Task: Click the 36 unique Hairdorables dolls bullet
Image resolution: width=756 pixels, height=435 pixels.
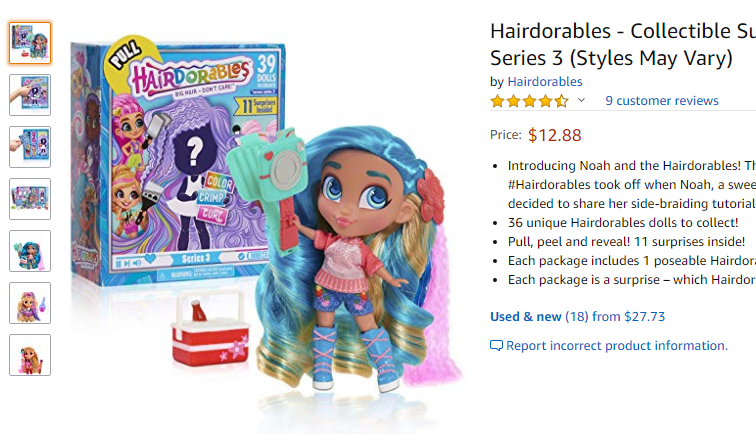Action: coord(623,222)
